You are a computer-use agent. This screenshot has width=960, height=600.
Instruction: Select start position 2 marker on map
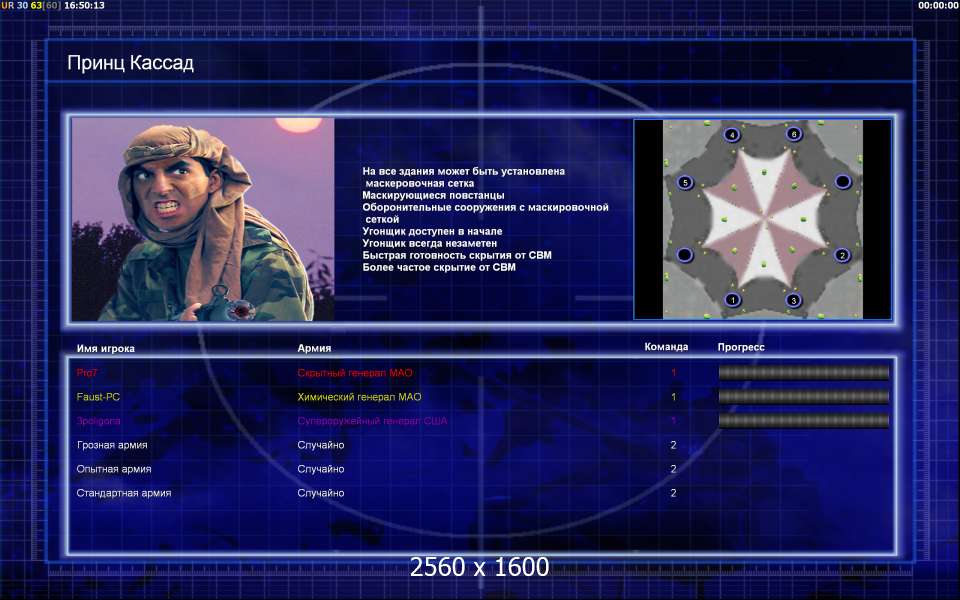pyautogui.click(x=842, y=255)
